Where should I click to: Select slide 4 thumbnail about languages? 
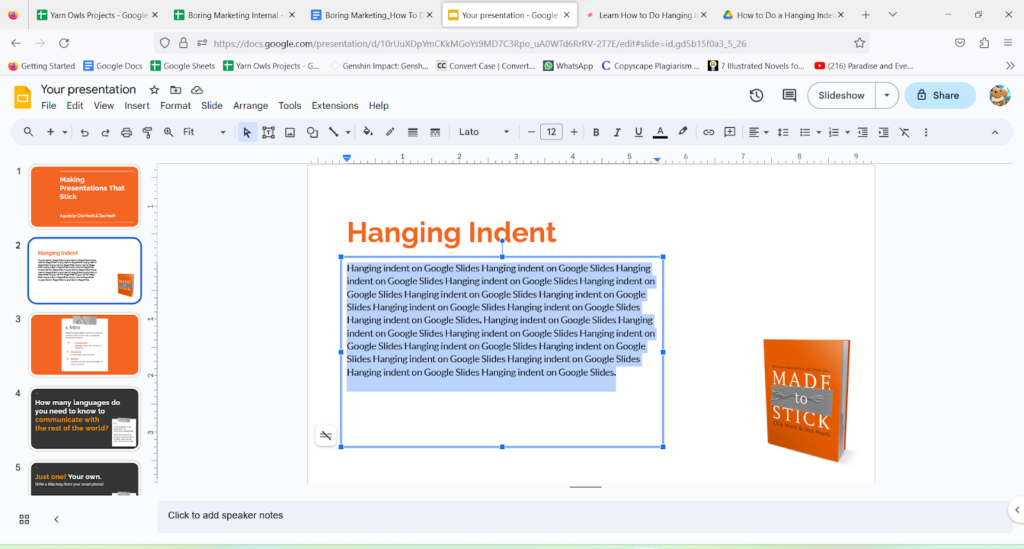tap(85, 417)
